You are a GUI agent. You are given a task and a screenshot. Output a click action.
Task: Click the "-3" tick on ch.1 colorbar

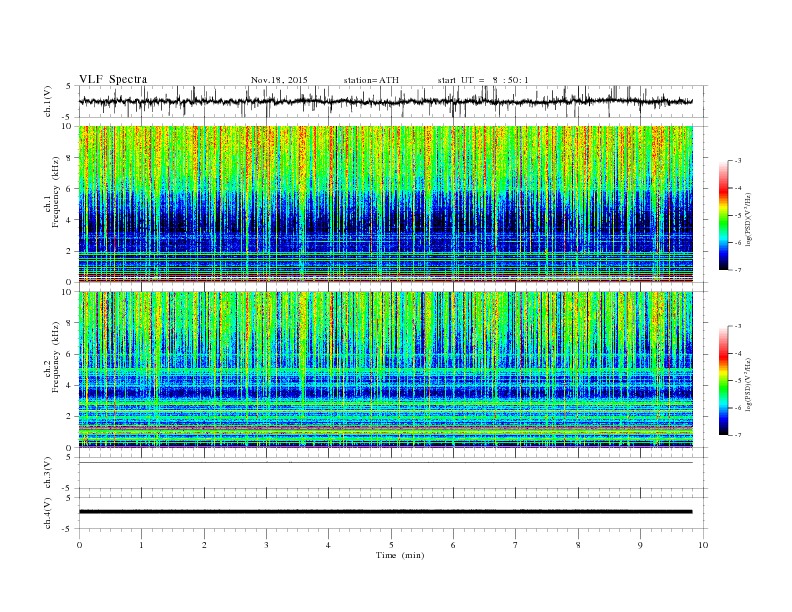tap(738, 161)
